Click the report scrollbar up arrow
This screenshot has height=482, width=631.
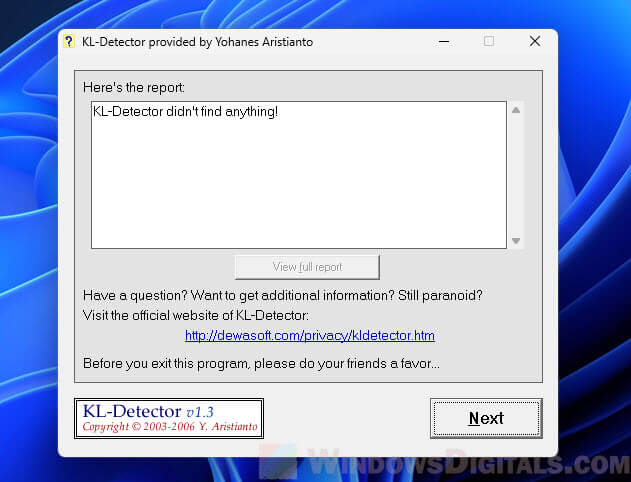[x=516, y=110]
